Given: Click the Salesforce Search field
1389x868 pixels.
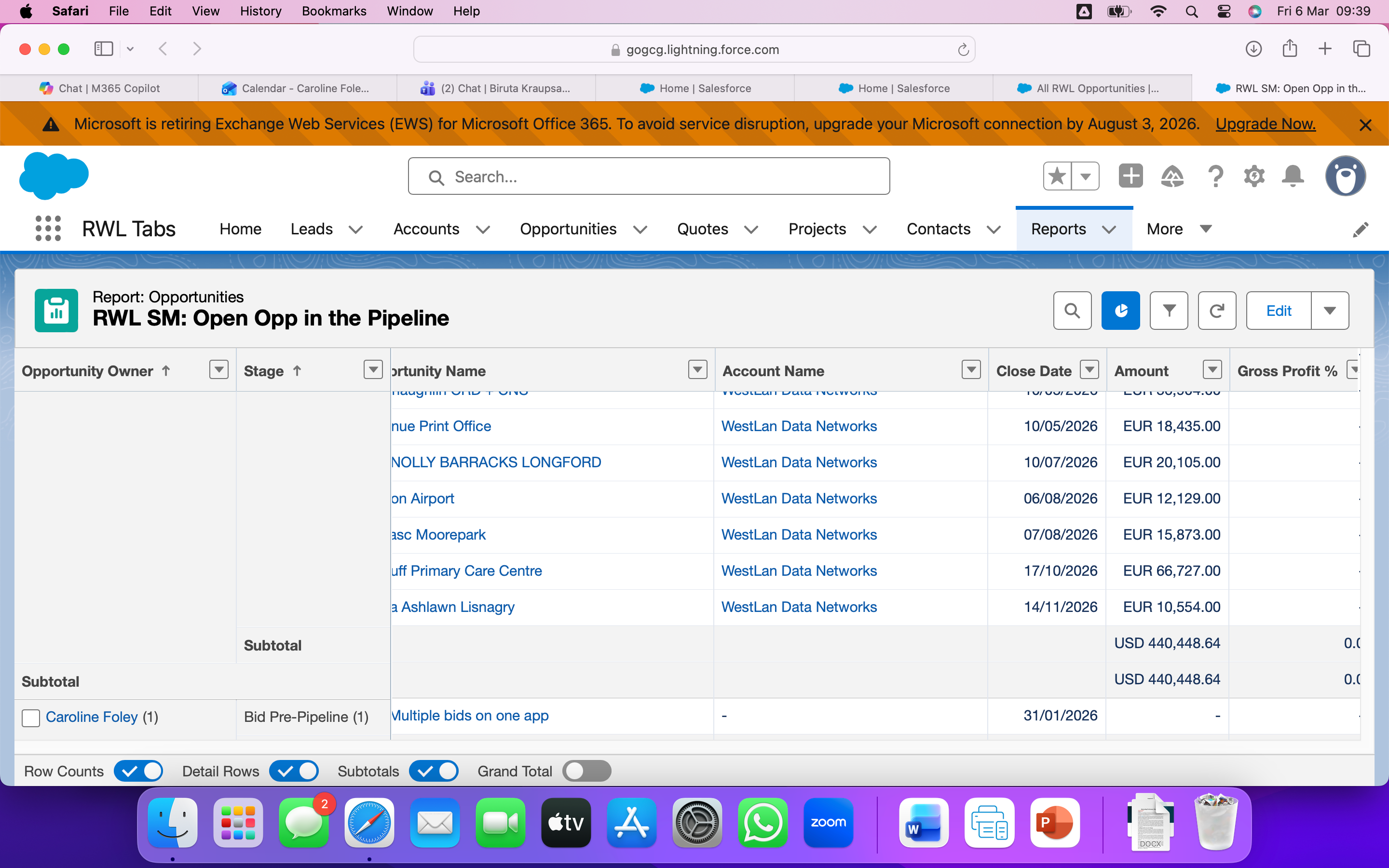Looking at the screenshot, I should pyautogui.click(x=649, y=177).
